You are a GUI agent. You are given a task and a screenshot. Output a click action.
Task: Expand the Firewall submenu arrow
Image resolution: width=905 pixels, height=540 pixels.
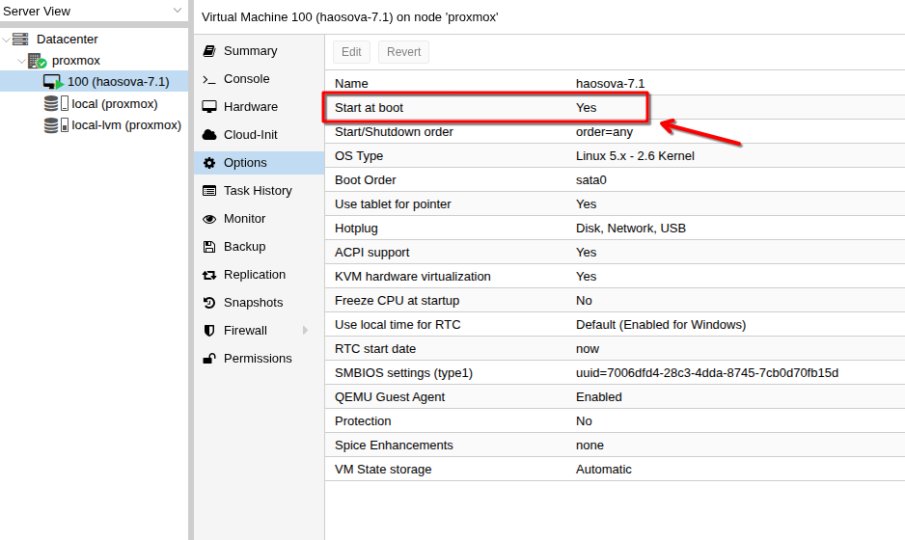point(305,331)
